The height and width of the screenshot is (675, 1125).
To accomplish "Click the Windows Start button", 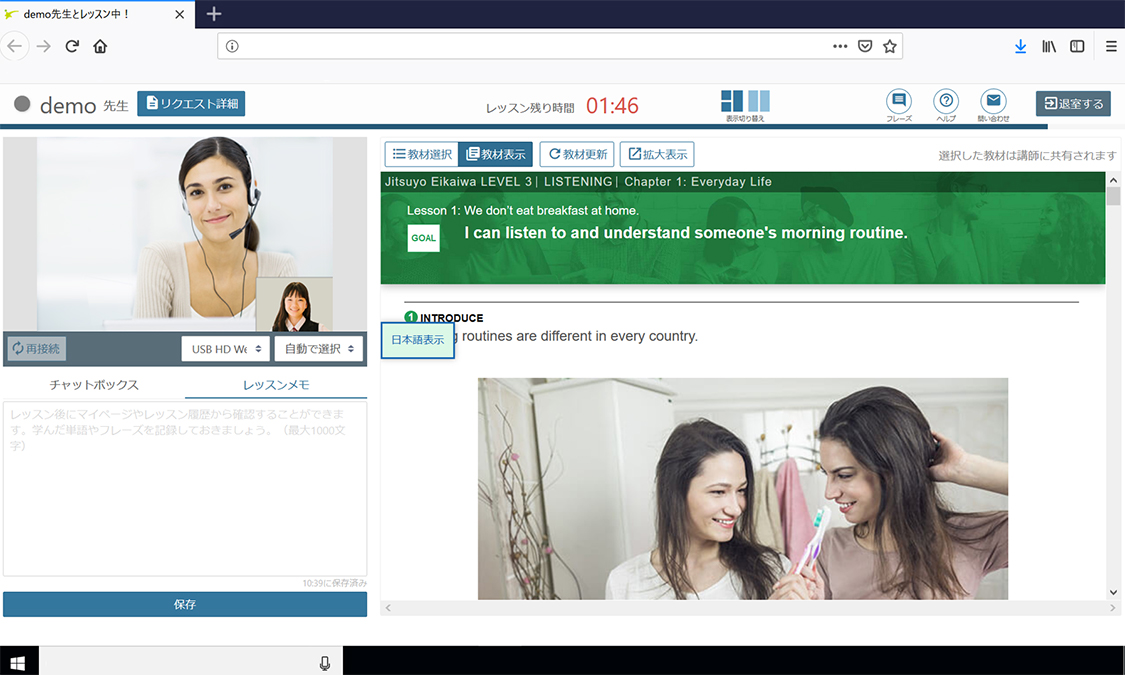I will click(x=18, y=662).
